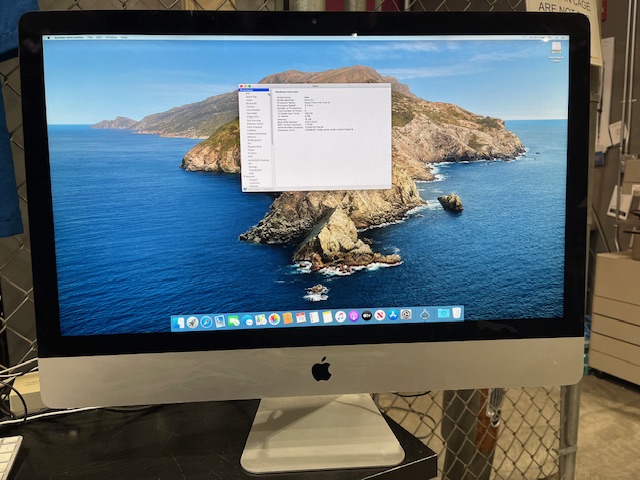Open System Preferences gear in Dock
Image resolution: width=640 pixels, height=480 pixels.
coord(406,314)
